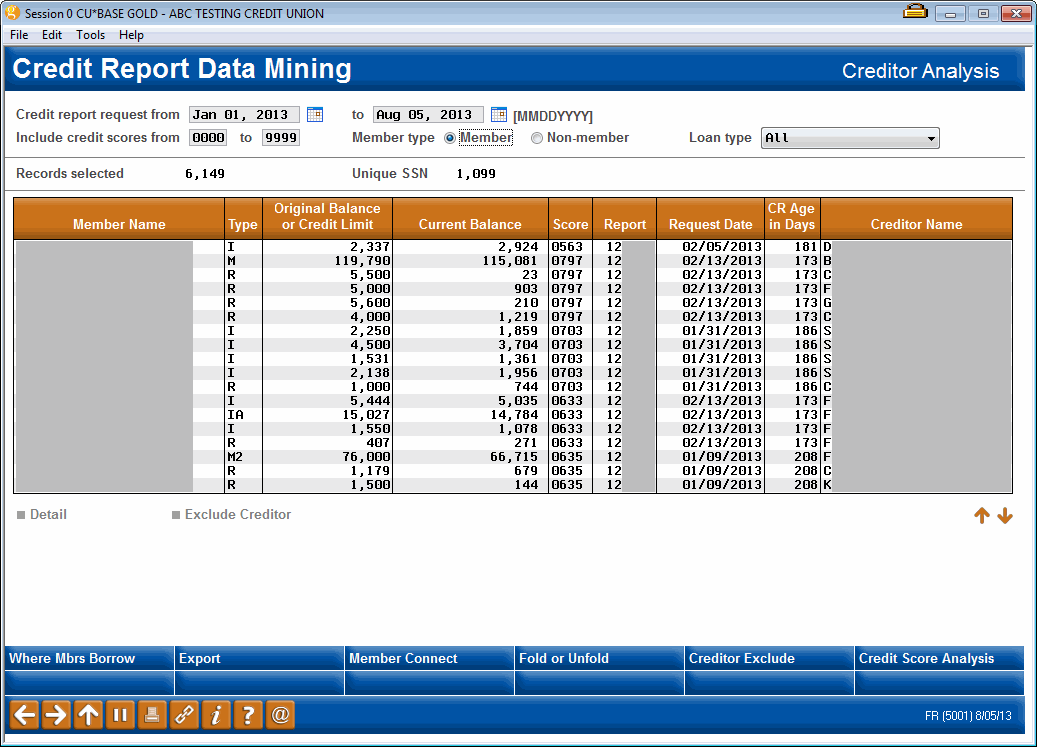1037x747 pixels.
Task: Click the current balance value 3,704
Action: (518, 345)
